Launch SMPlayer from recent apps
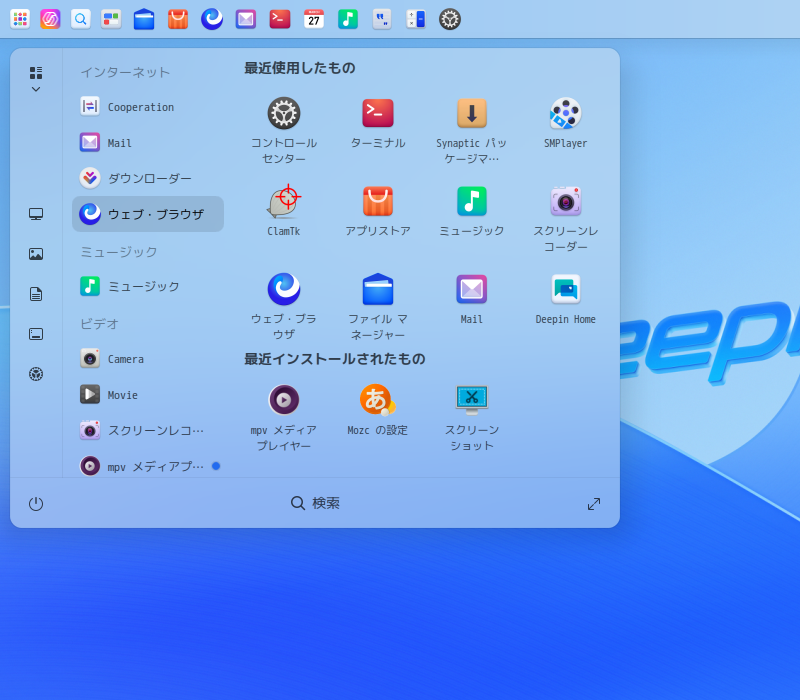Screen dimensions: 800x700 point(566,113)
